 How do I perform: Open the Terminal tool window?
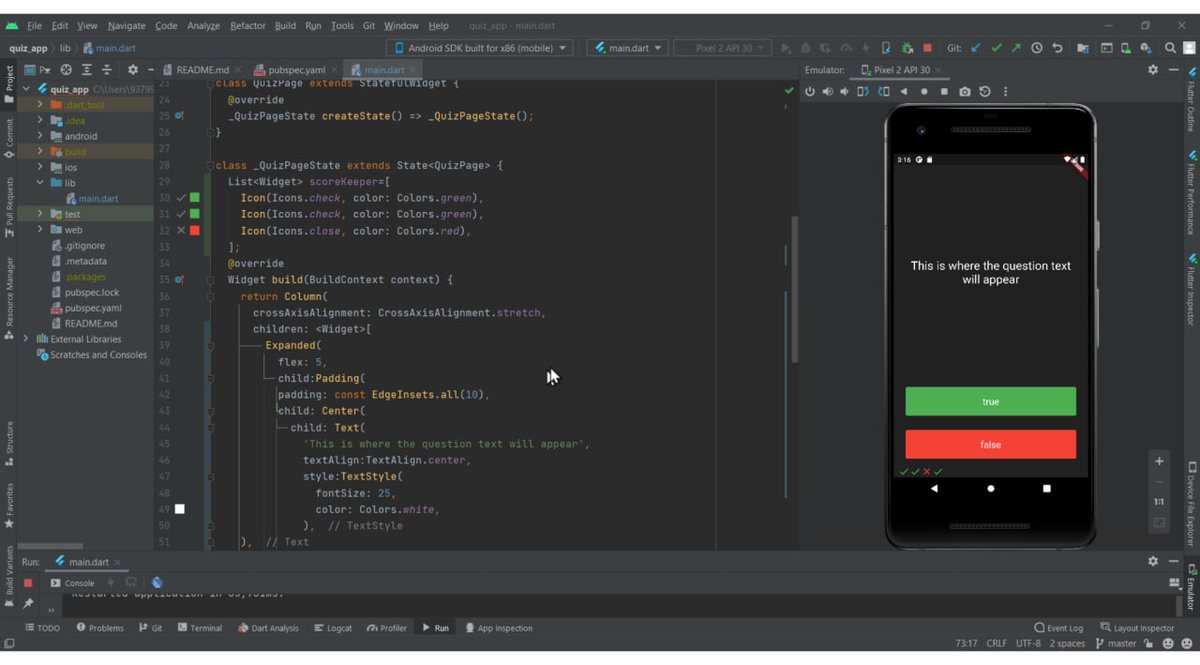tap(199, 628)
